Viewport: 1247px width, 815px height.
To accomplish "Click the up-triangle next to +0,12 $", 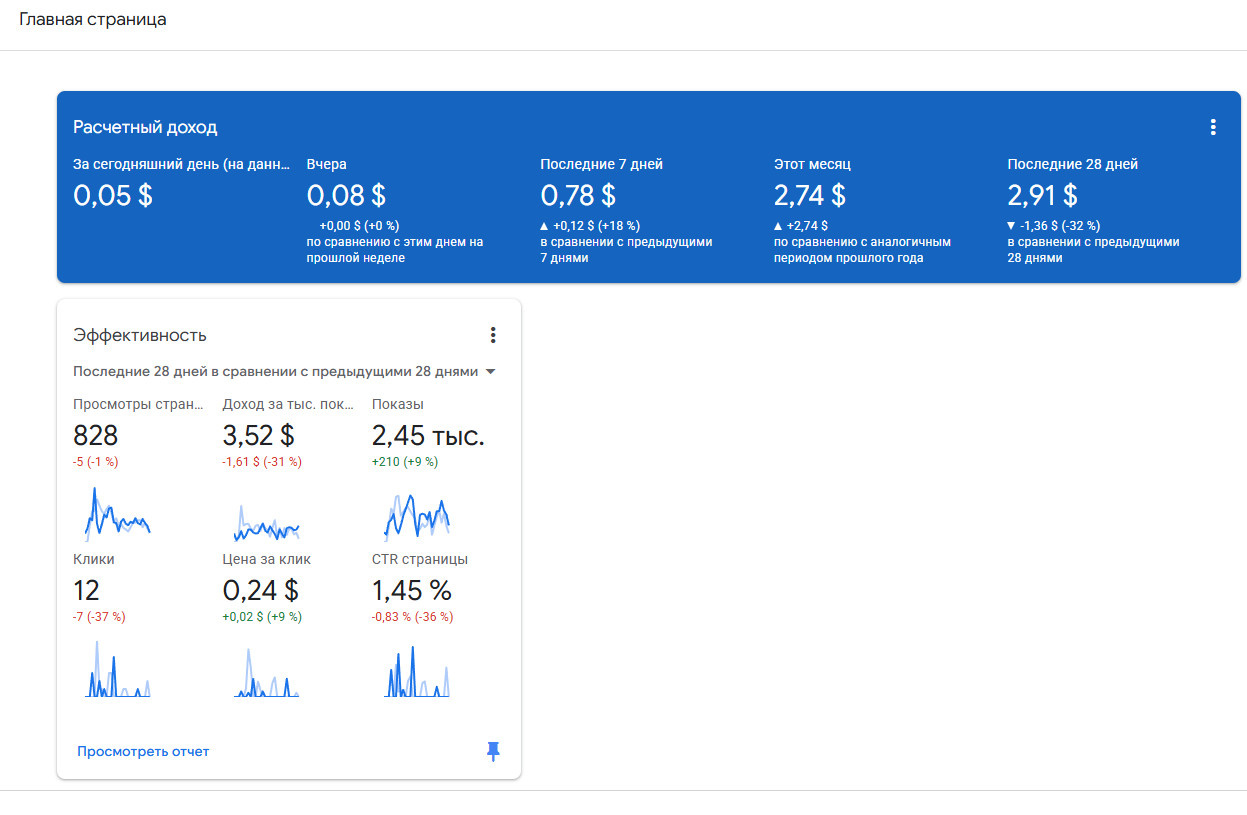I will pos(545,226).
